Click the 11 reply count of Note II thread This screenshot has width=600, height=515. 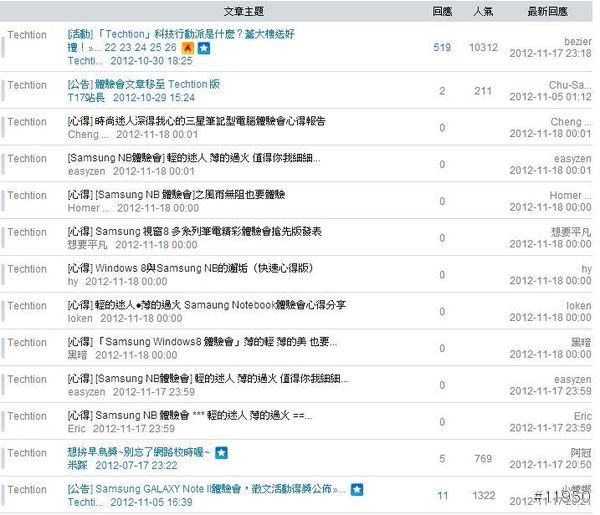(443, 496)
